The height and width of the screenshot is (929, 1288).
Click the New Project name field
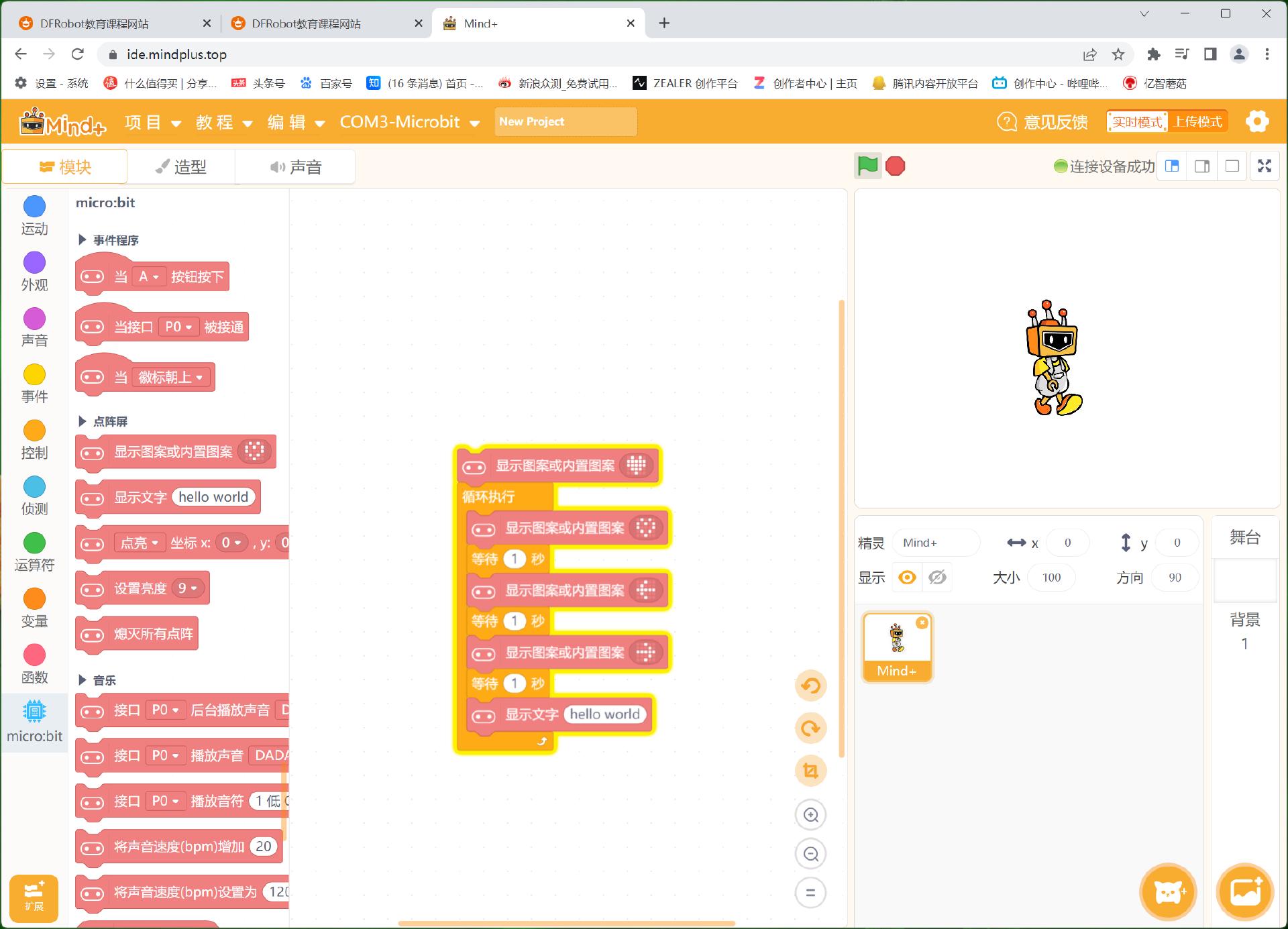(x=565, y=122)
